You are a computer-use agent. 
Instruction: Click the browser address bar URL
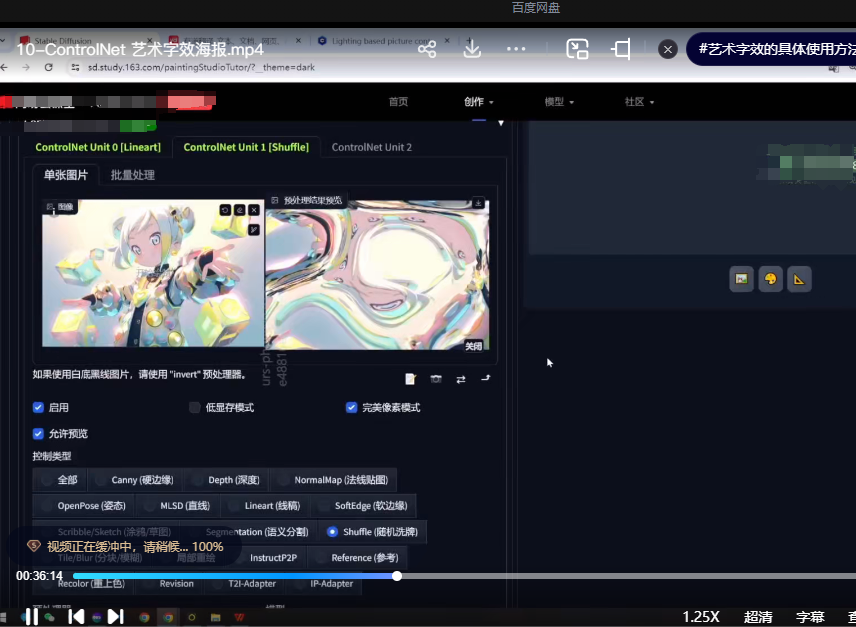[x=201, y=67]
